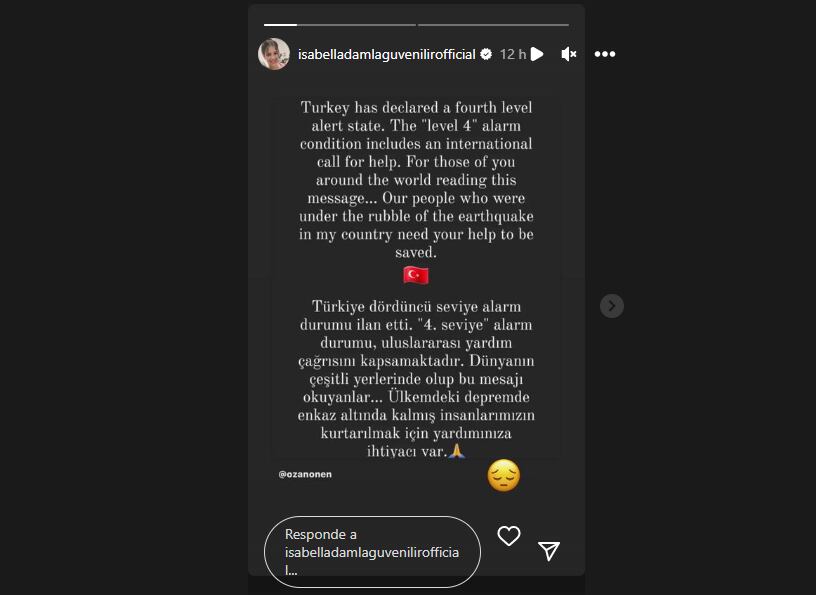Click the English earthquake message text
Viewport: 816px width, 595px height.
[x=416, y=180]
